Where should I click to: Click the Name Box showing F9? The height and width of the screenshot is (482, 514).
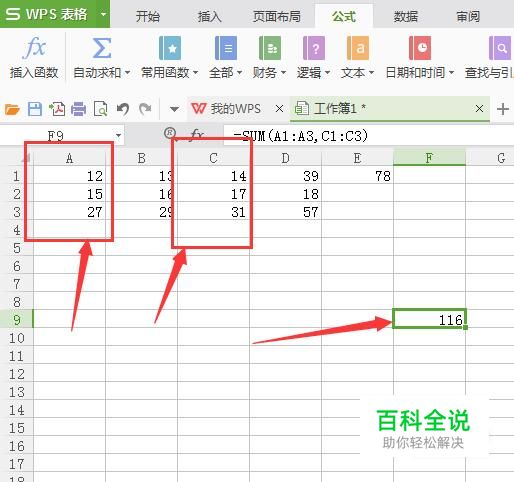[x=56, y=136]
